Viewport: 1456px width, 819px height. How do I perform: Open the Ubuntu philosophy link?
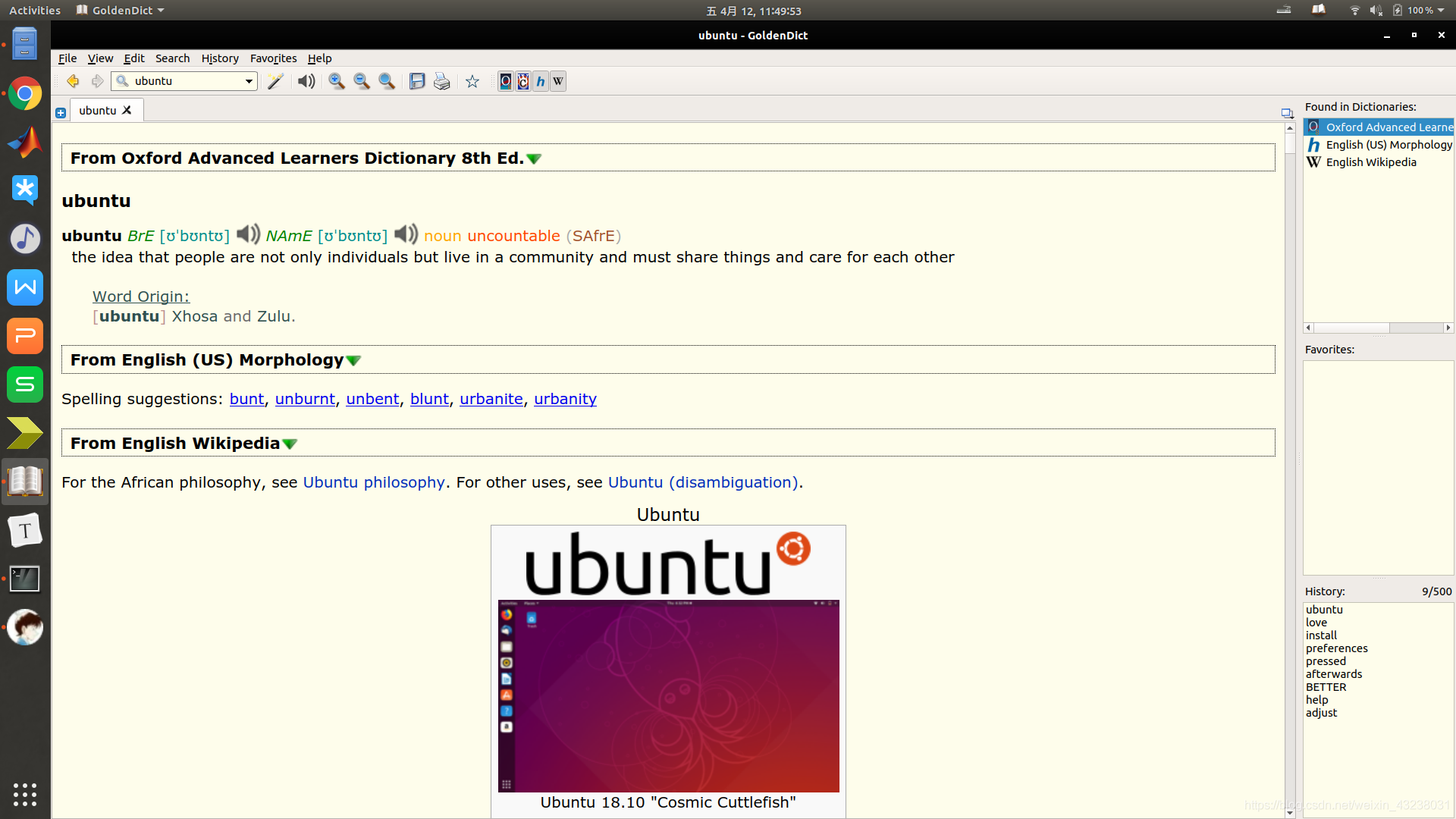[374, 482]
